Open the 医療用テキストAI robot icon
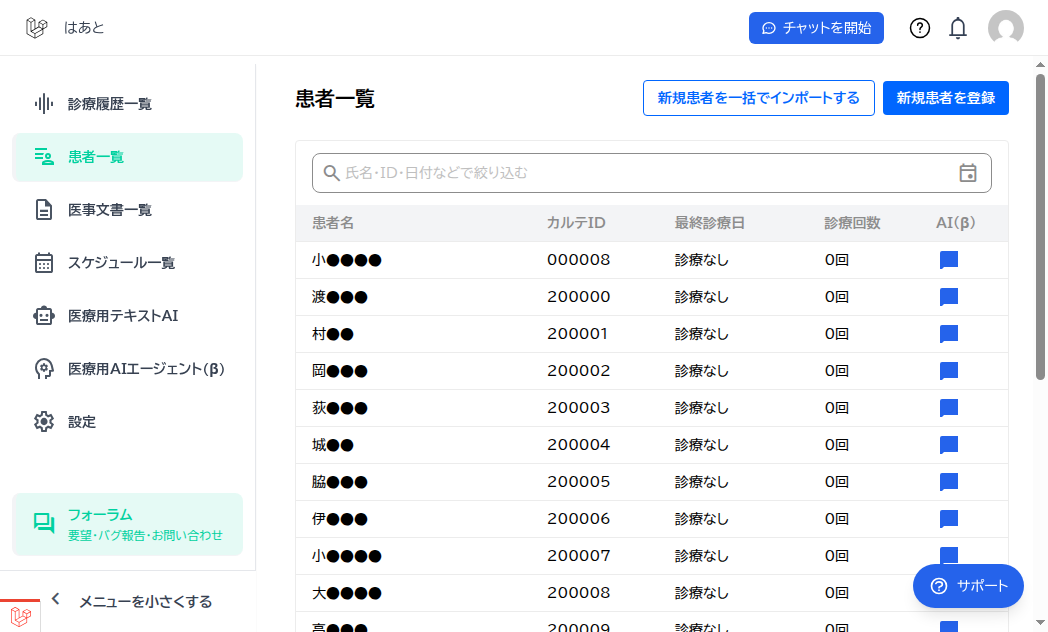 click(x=43, y=315)
